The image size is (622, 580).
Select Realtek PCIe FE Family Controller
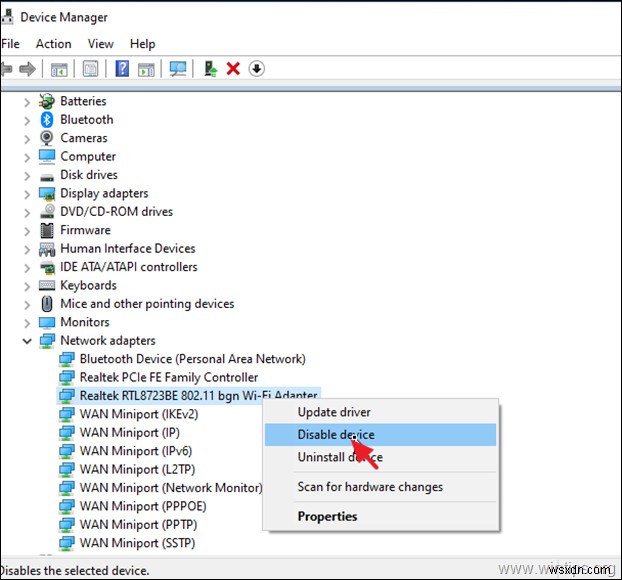pyautogui.click(x=169, y=377)
